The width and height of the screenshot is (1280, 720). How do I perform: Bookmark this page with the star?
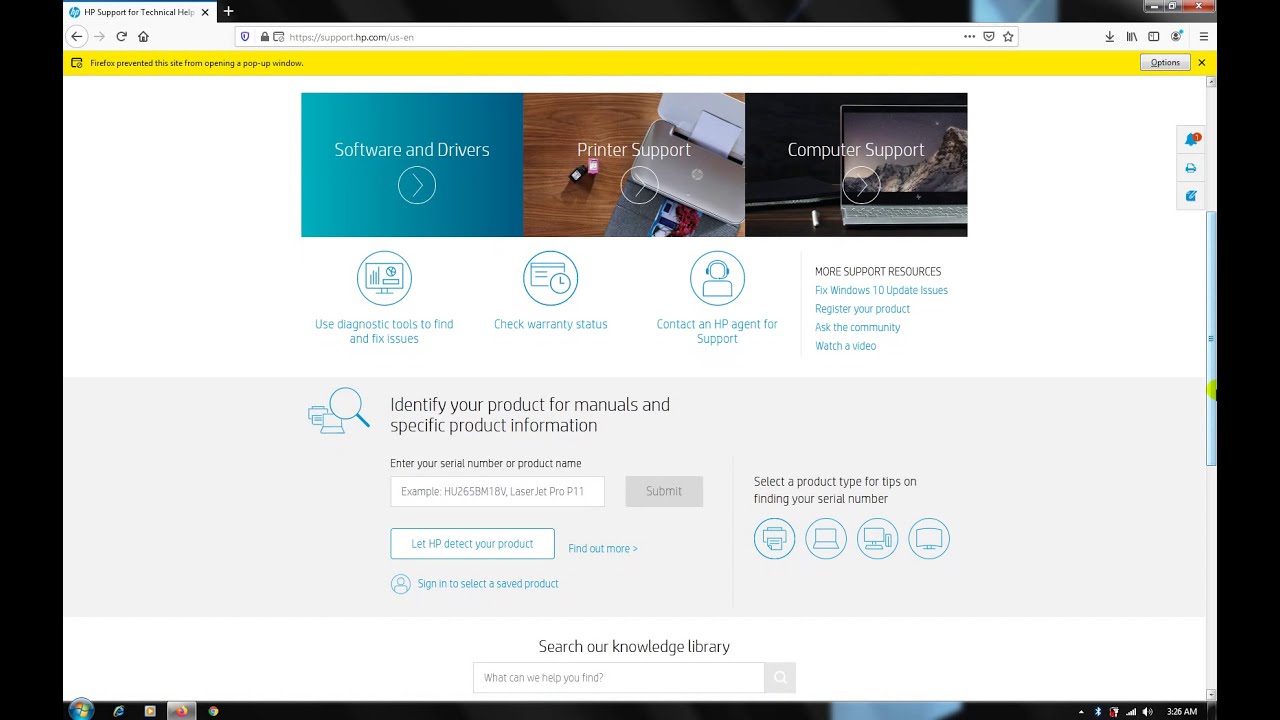(x=1008, y=37)
